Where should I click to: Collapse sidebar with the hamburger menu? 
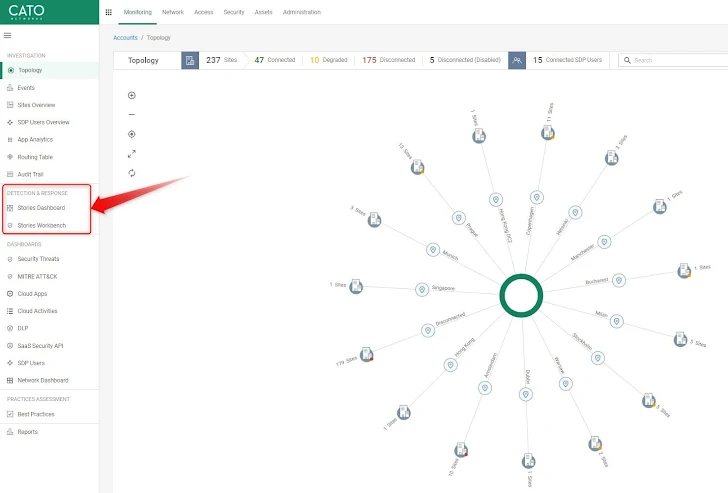pyautogui.click(x=9, y=35)
